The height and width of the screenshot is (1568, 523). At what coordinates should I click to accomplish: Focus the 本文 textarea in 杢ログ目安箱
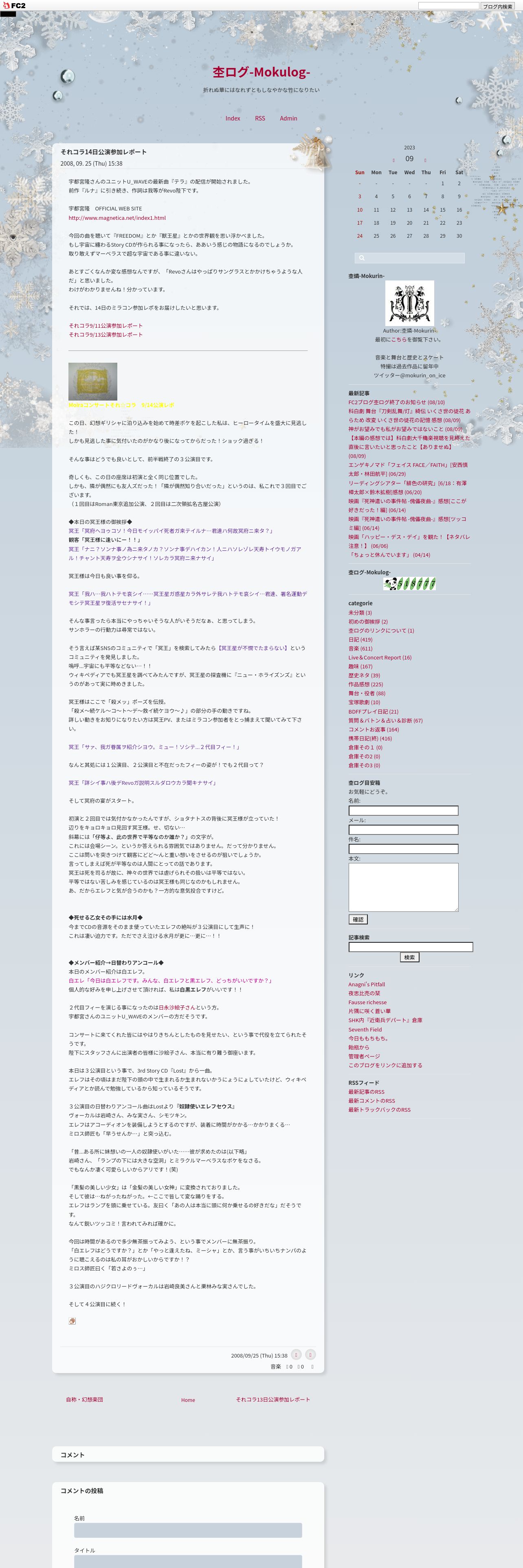[403, 887]
